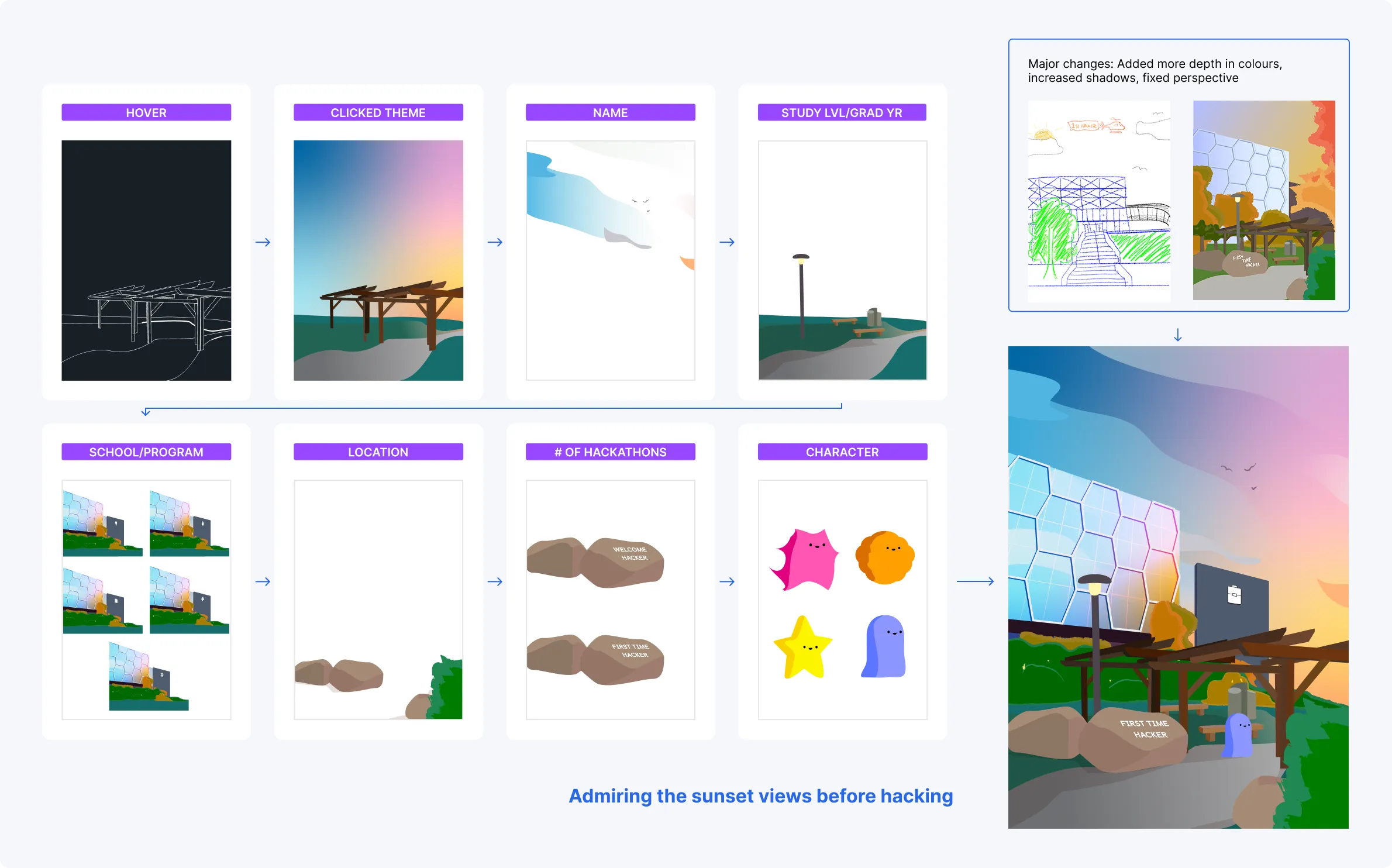Click the down arrow below major changes box
Image resolution: width=1392 pixels, height=868 pixels.
pyautogui.click(x=1178, y=335)
